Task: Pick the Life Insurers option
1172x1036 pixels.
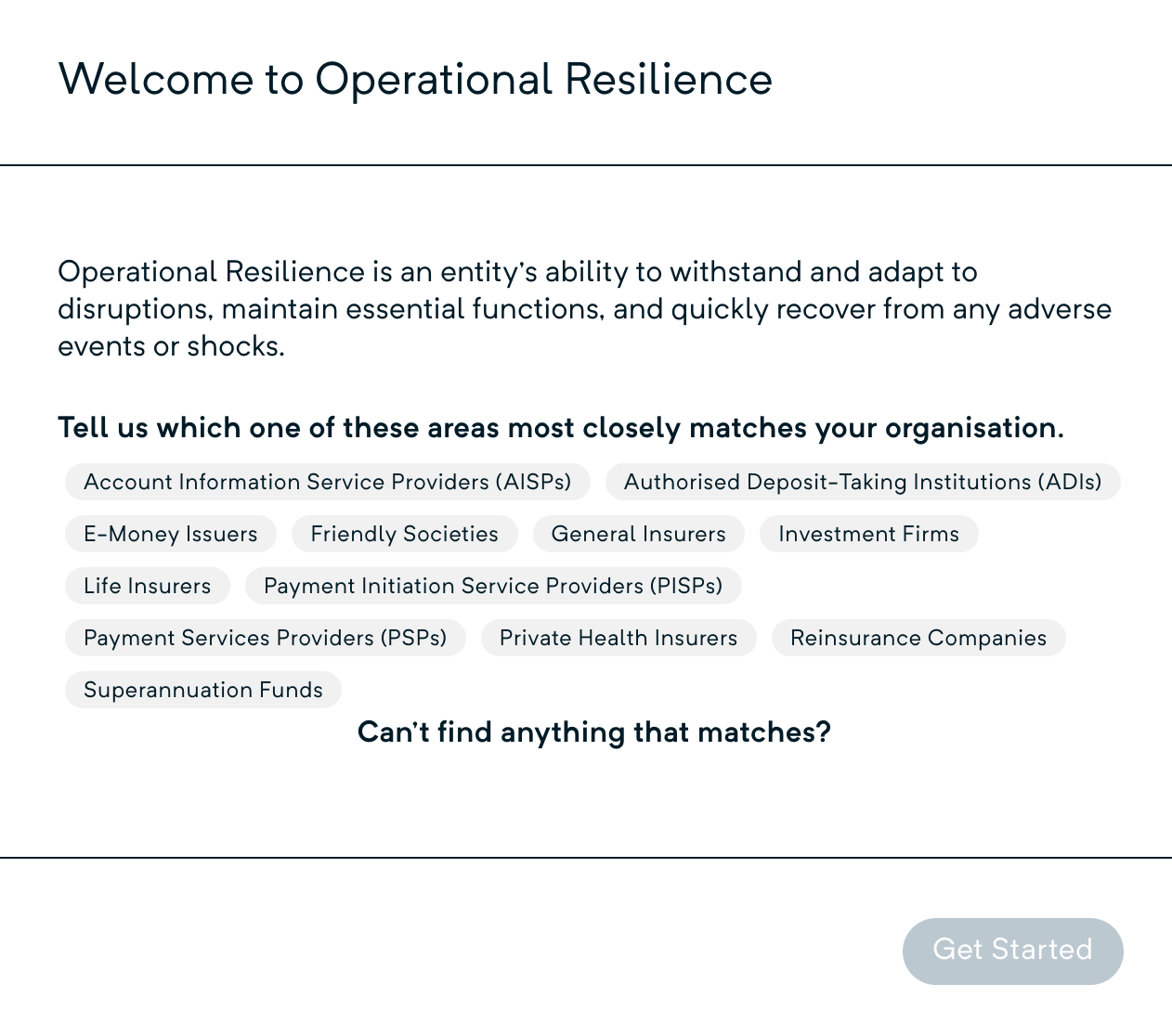Action: 147,586
